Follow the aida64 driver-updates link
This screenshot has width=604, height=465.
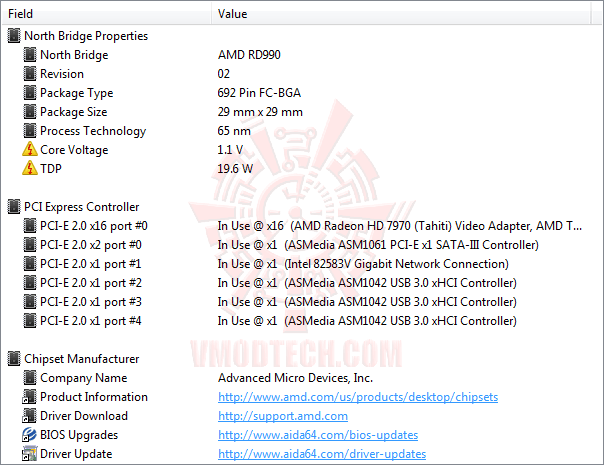pyautogui.click(x=322, y=454)
